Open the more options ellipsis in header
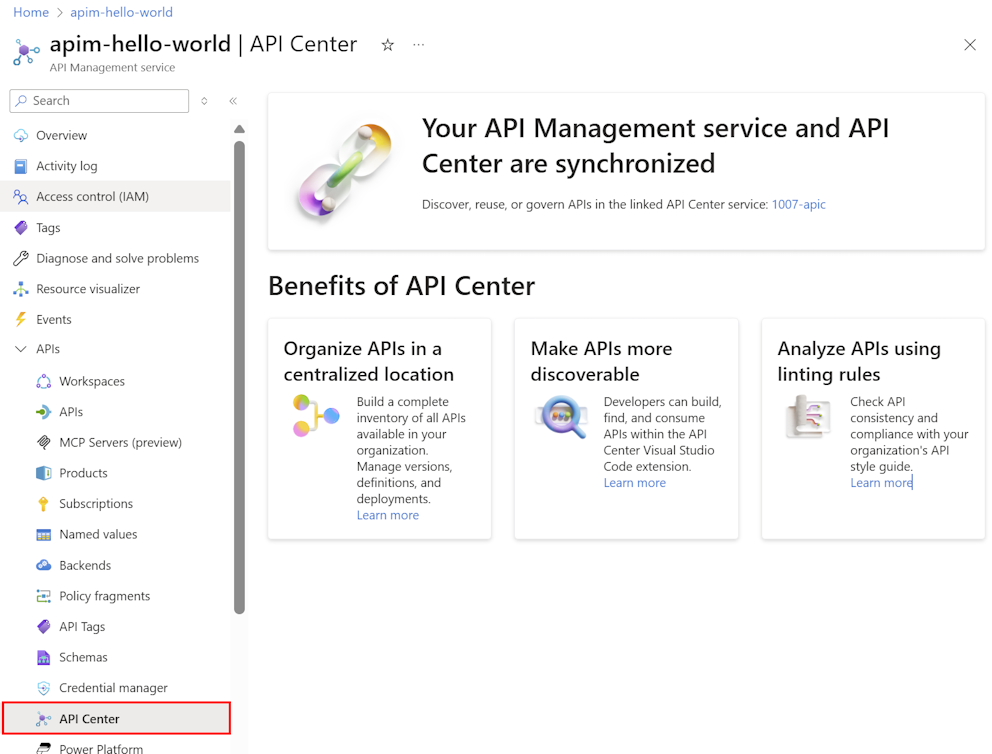The height and width of the screenshot is (754, 992). point(419,45)
